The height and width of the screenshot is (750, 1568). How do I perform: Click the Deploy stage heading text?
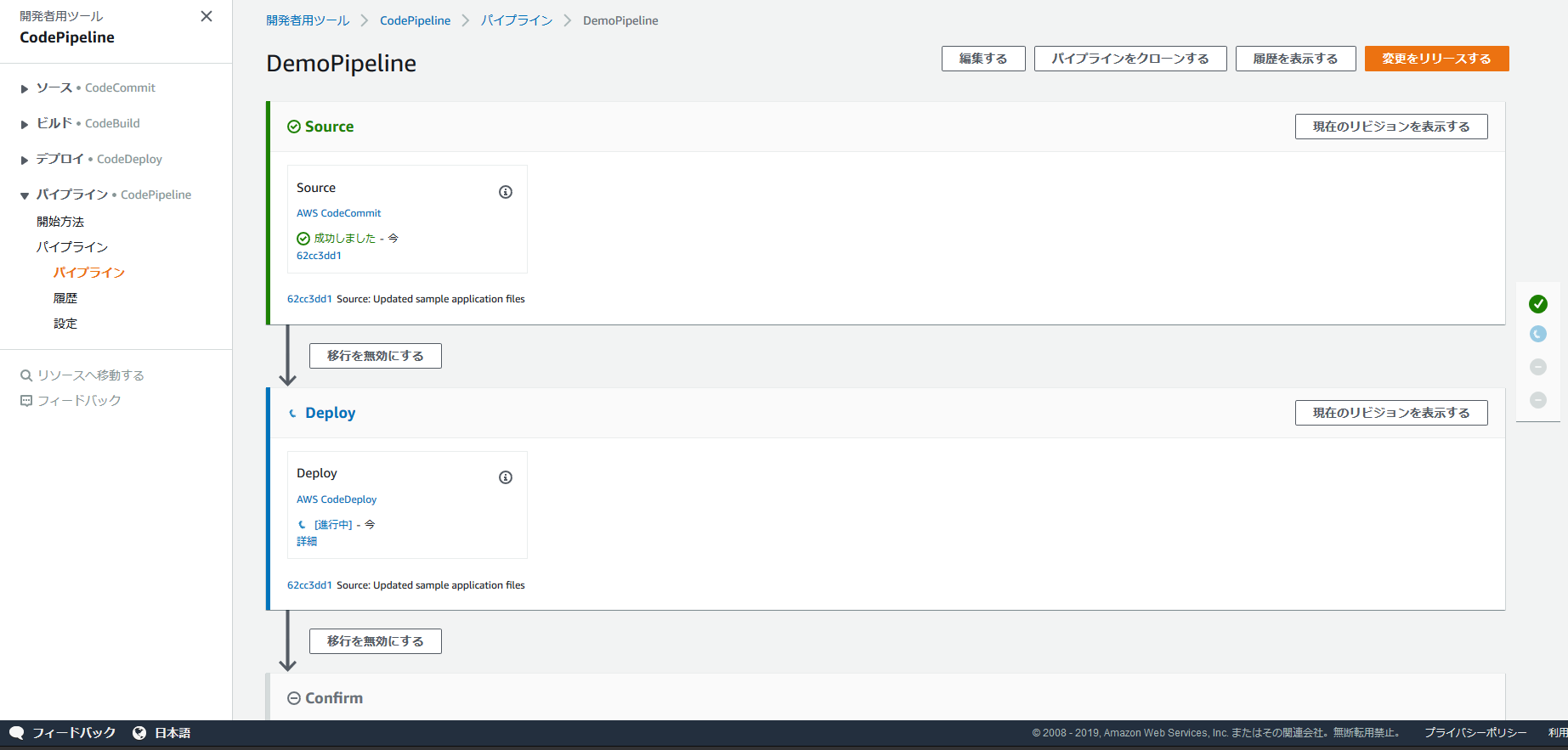(x=331, y=413)
